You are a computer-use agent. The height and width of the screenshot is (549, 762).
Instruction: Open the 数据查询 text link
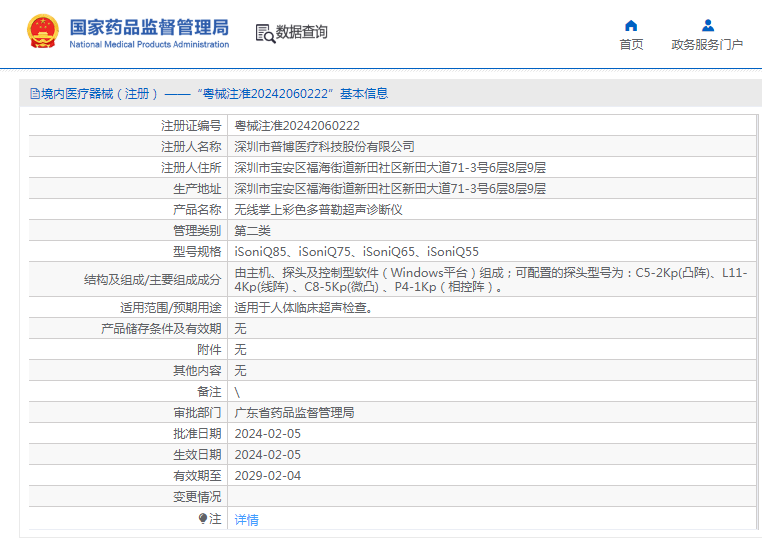[302, 32]
